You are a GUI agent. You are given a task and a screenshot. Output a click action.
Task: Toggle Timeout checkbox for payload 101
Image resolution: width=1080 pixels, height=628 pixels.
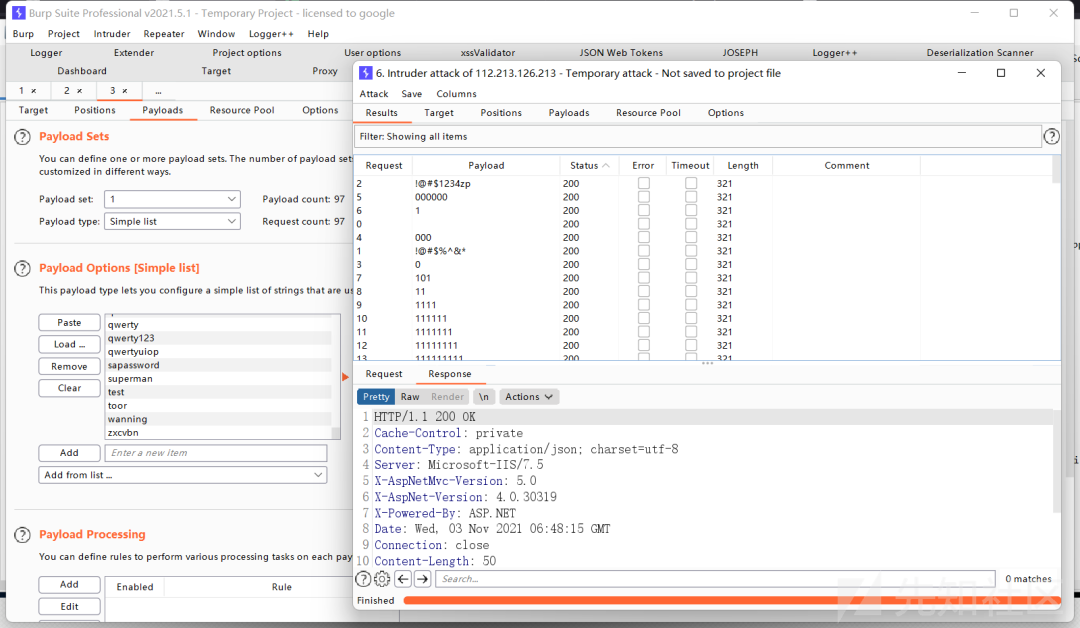[691, 278]
